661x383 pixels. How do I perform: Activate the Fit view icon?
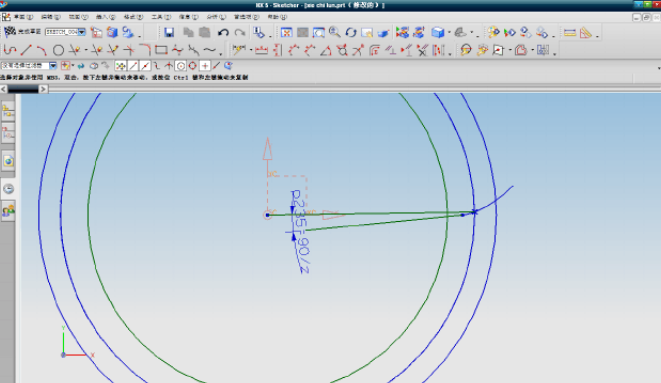coord(287,32)
